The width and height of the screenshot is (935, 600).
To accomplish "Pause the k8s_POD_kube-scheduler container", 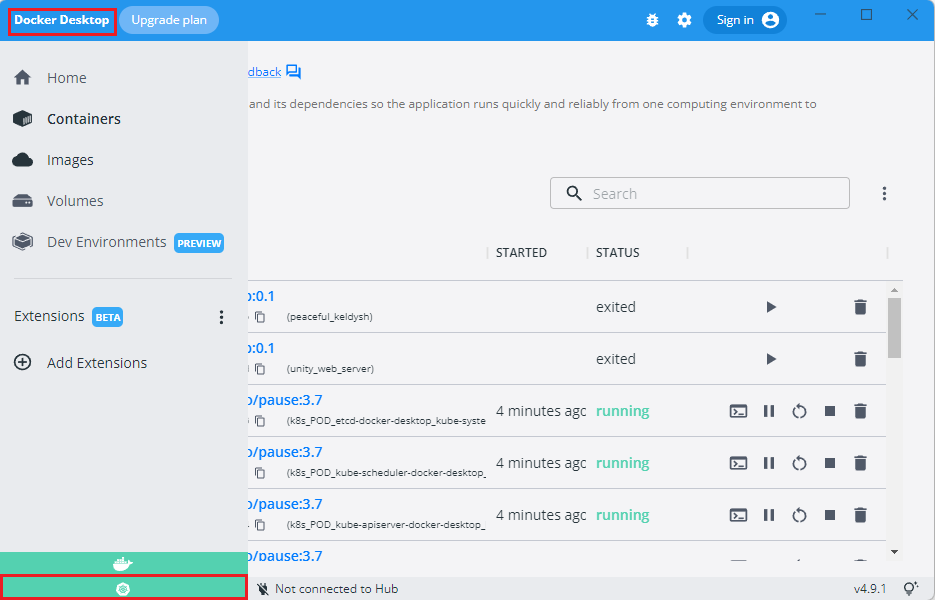I will coord(769,463).
